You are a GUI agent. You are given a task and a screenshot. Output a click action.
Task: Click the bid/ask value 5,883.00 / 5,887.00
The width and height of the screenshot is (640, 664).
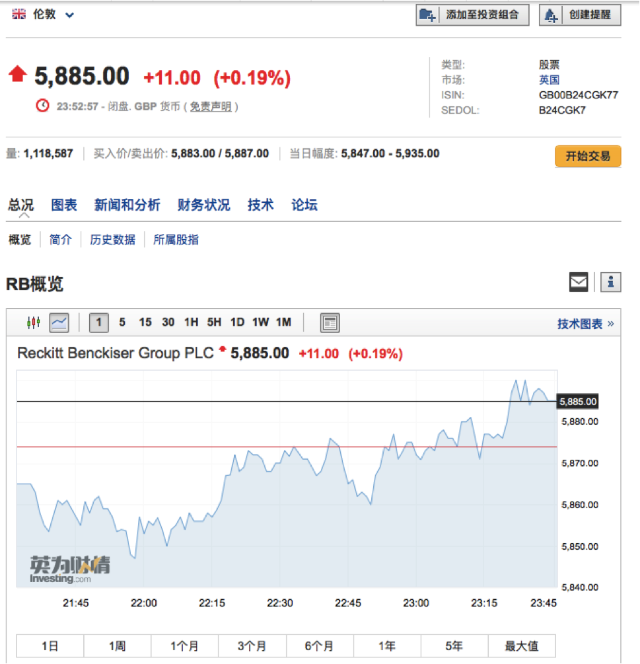click(220, 153)
